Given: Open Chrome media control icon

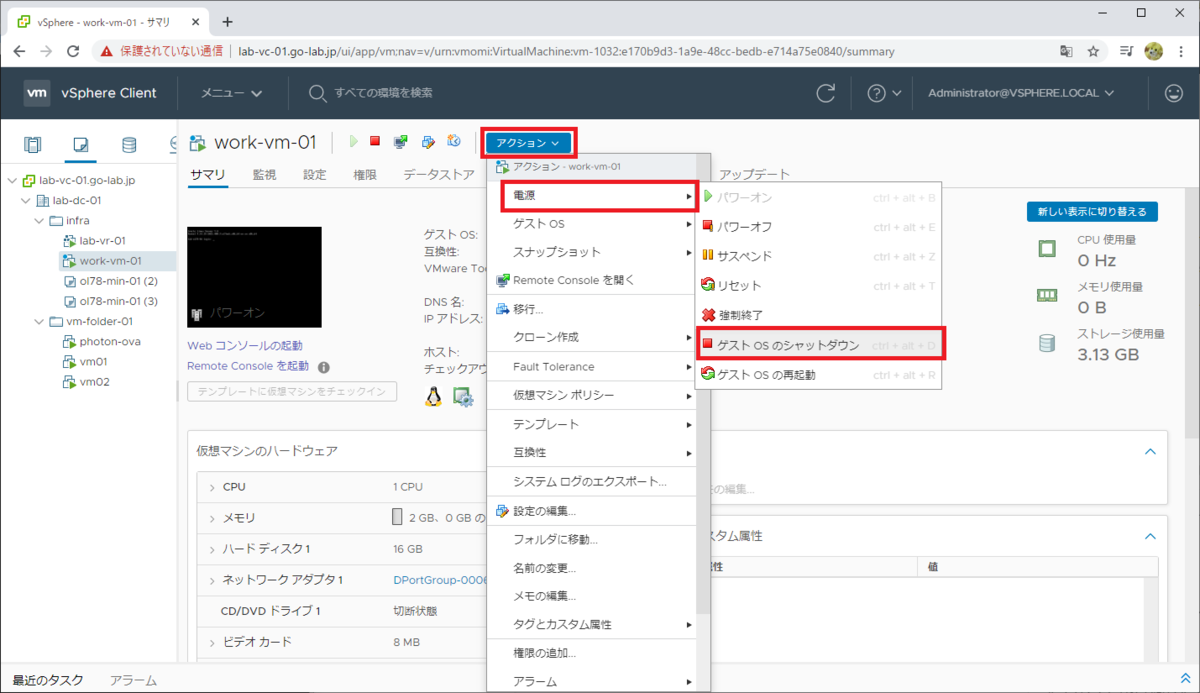Looking at the screenshot, I should (x=1126, y=51).
